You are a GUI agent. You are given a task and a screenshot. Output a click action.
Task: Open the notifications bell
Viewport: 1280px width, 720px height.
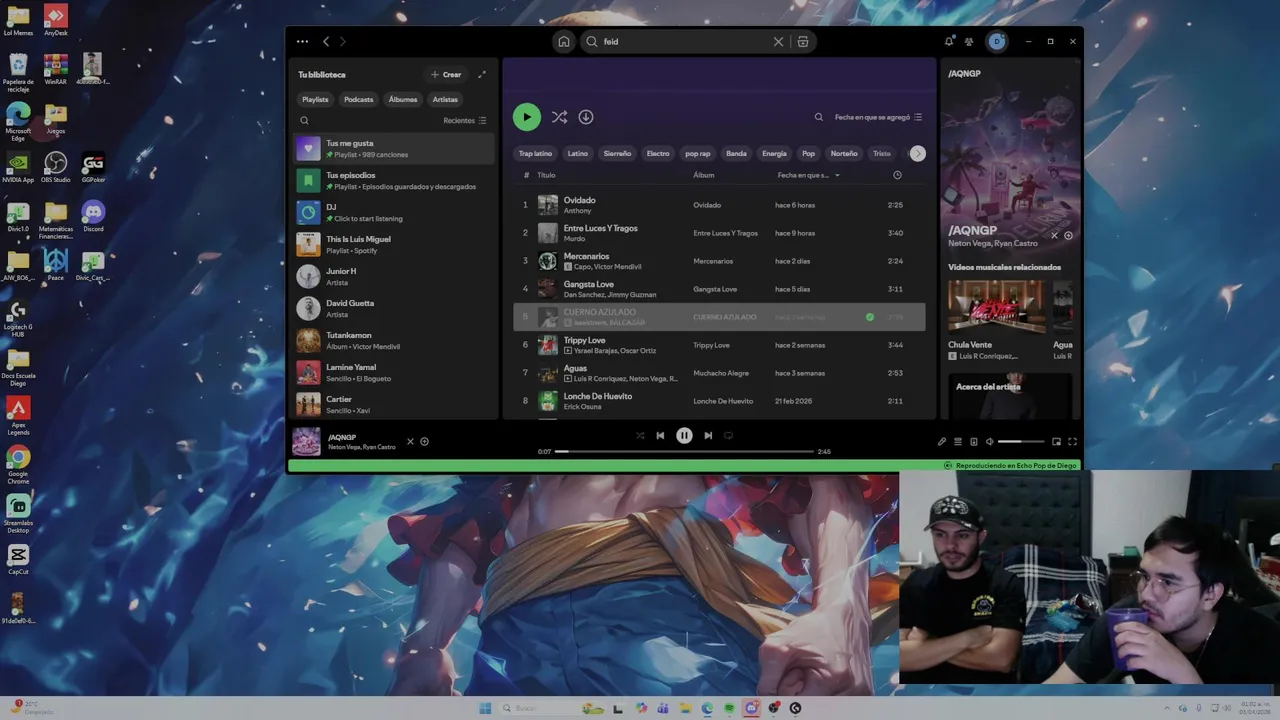(949, 42)
